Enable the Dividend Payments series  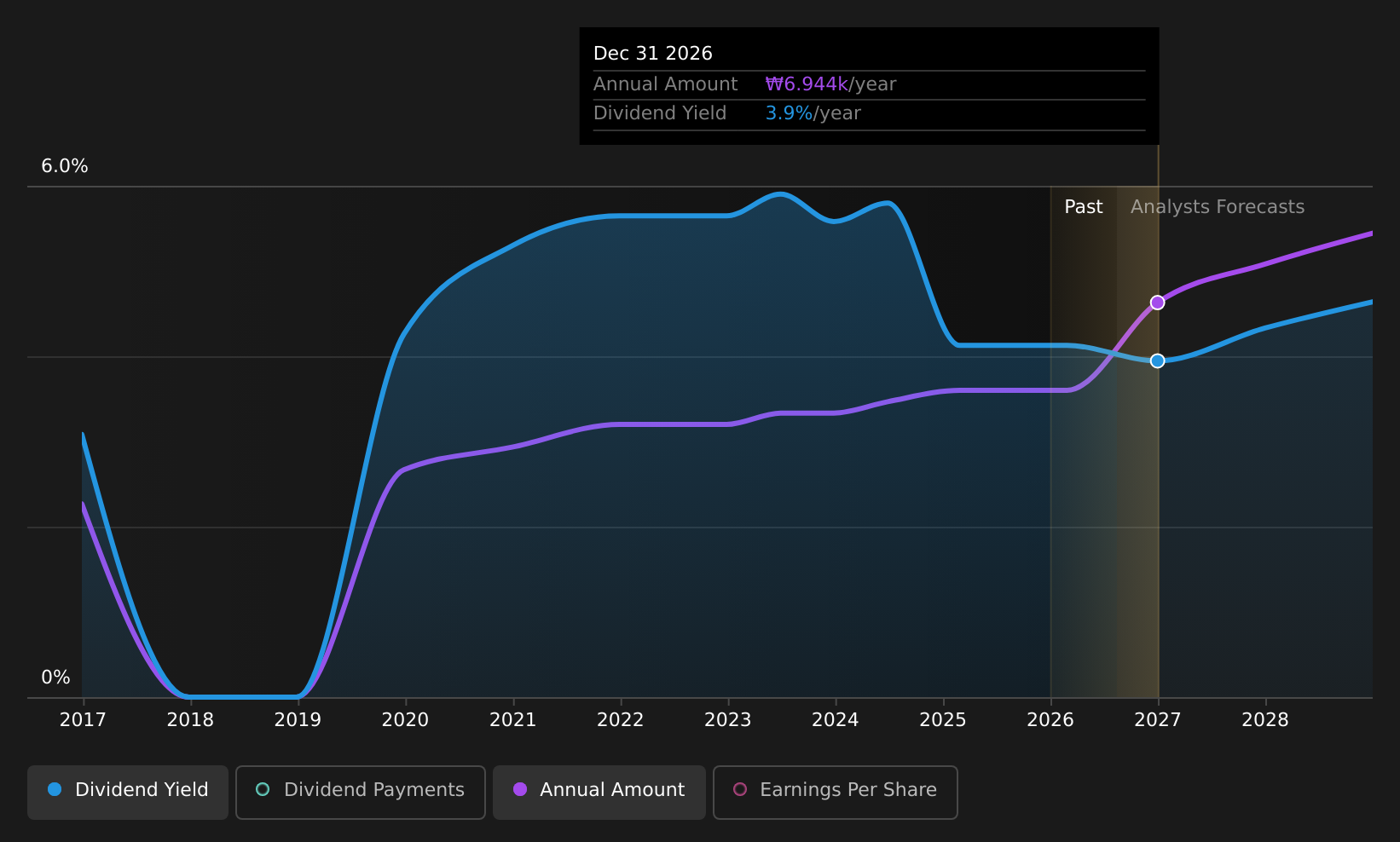tap(361, 792)
